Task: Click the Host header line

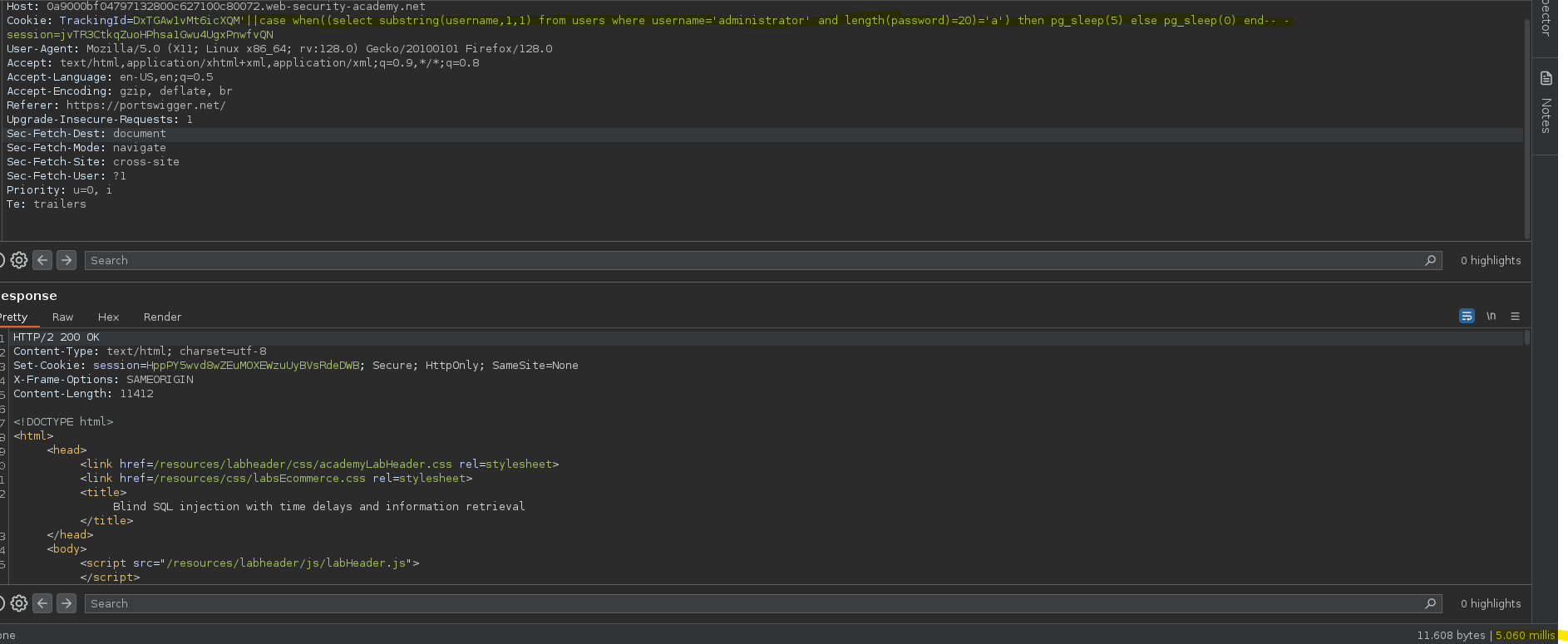Action: 216,6
